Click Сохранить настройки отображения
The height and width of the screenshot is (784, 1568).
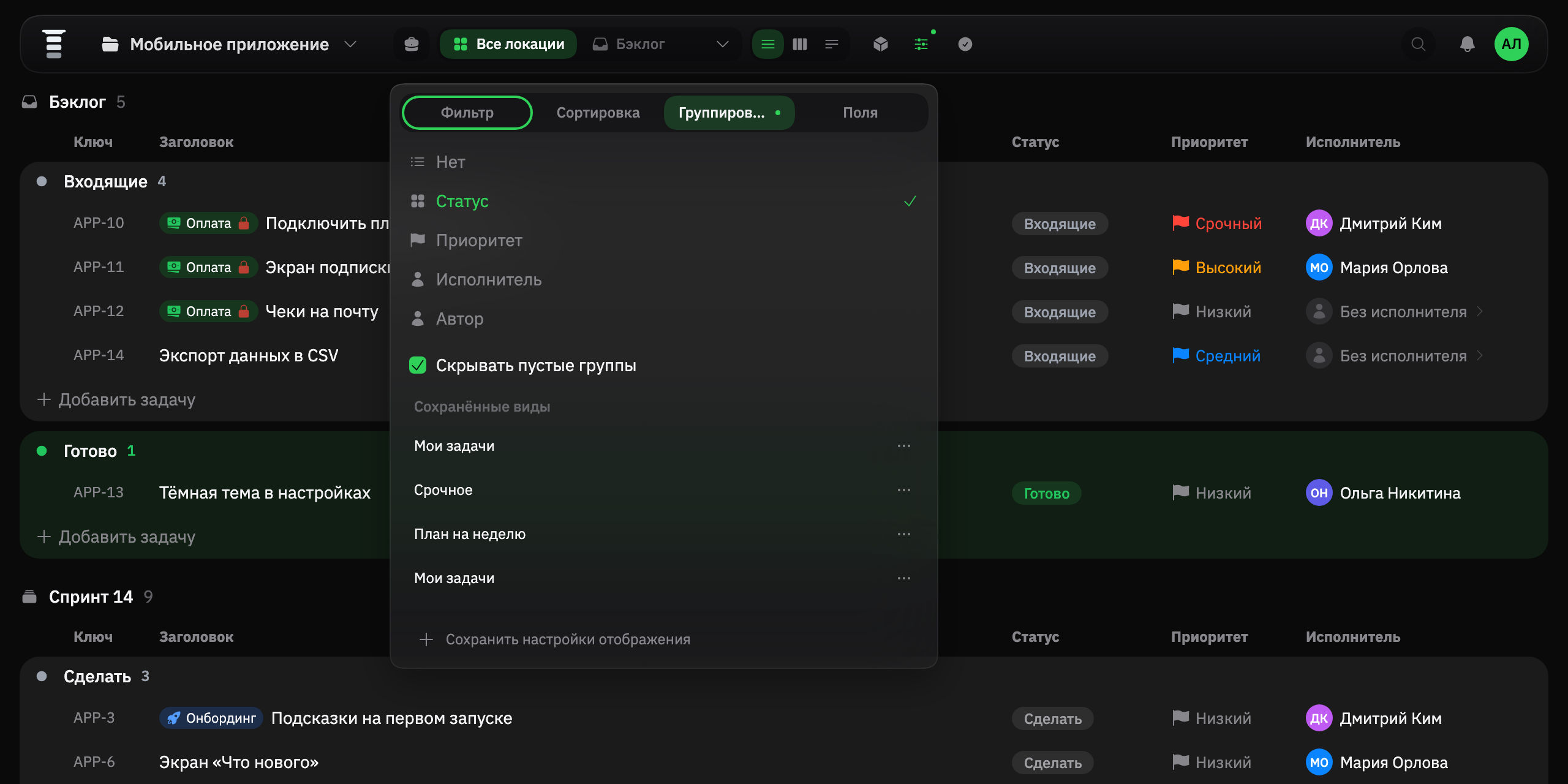[x=555, y=639]
